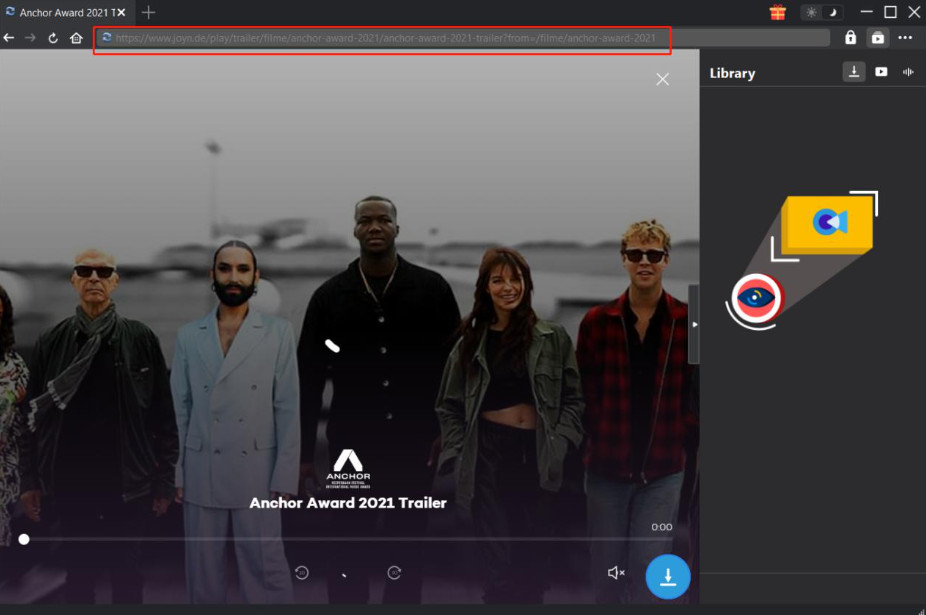
Task: Show downloaded videos in Library panel
Action: click(x=881, y=71)
